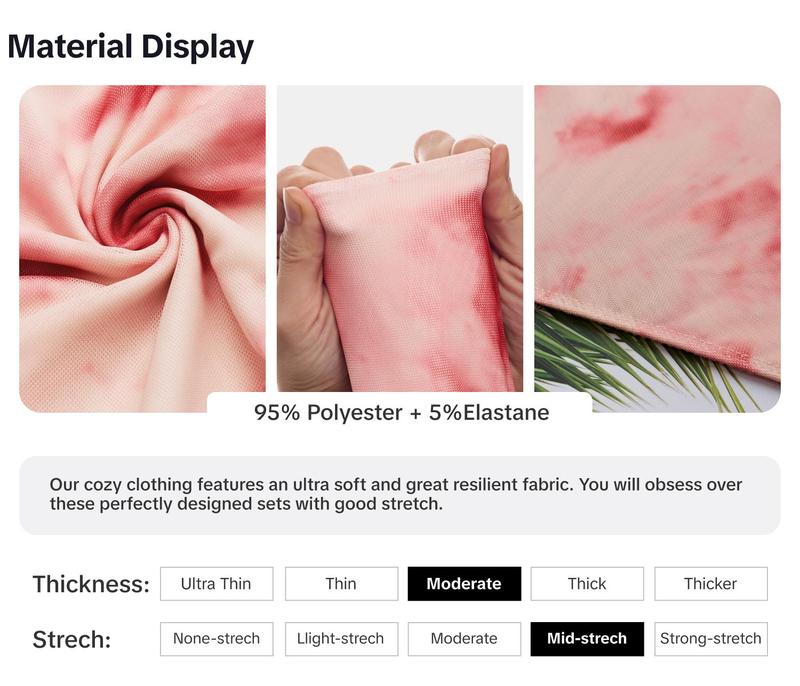Image resolution: width=800 pixels, height=686 pixels.
Task: Select the highlighted Mid-strech option
Action: [x=587, y=639]
